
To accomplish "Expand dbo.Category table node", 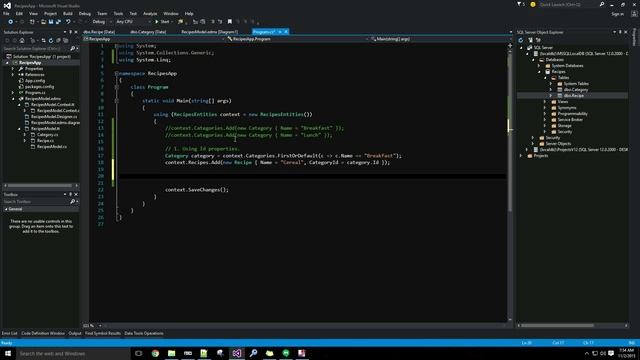I will [x=551, y=90].
